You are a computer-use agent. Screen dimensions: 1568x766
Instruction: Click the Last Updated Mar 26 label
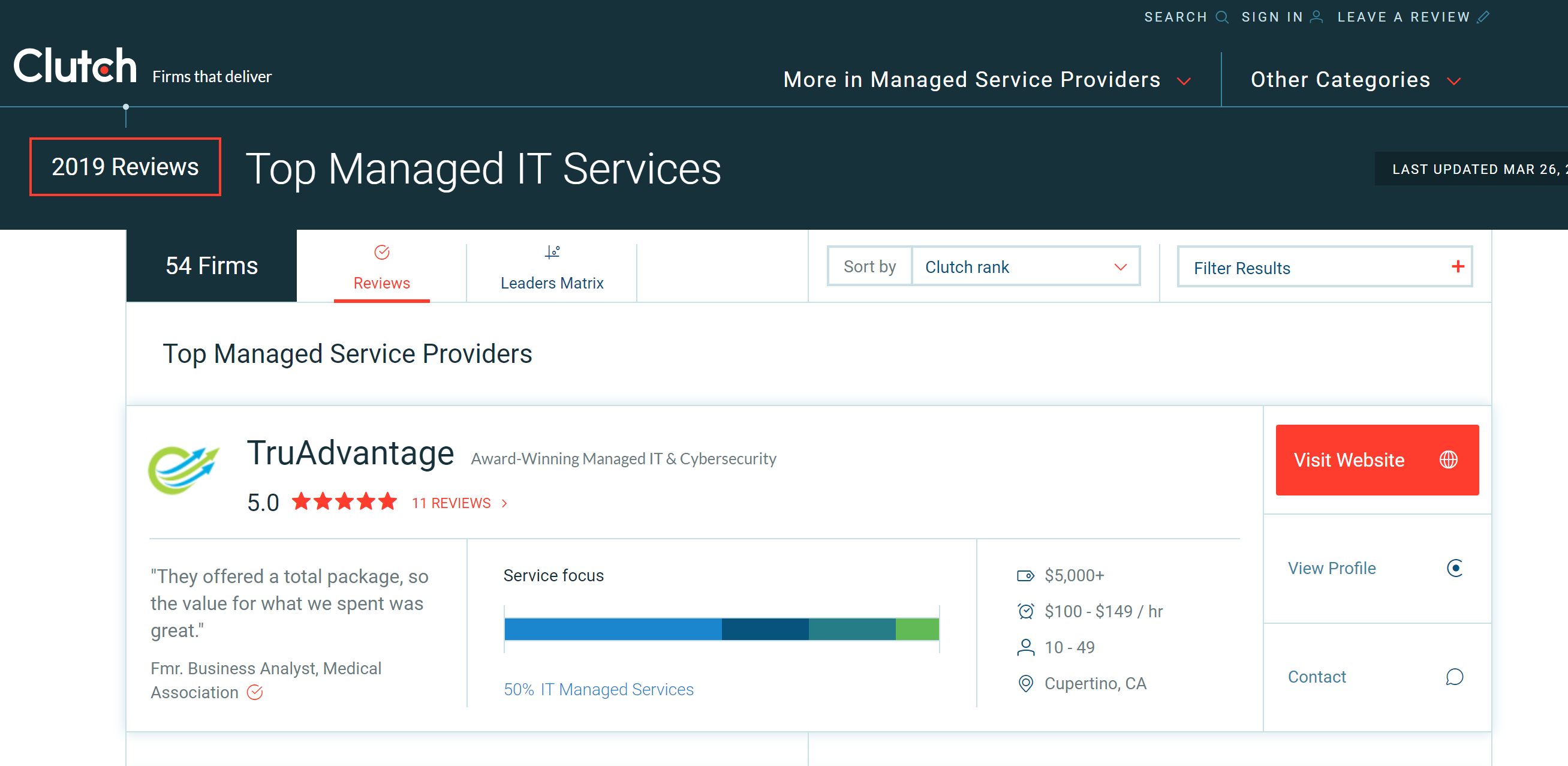1471,169
